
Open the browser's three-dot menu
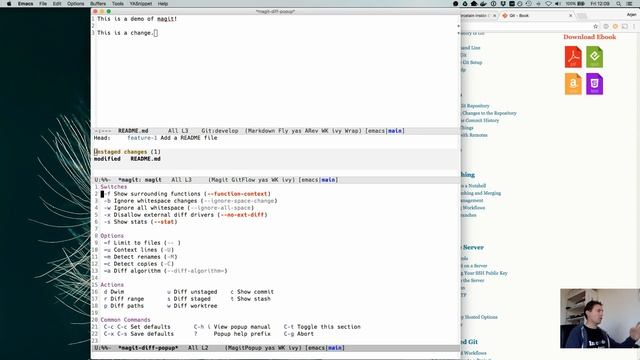point(634,27)
